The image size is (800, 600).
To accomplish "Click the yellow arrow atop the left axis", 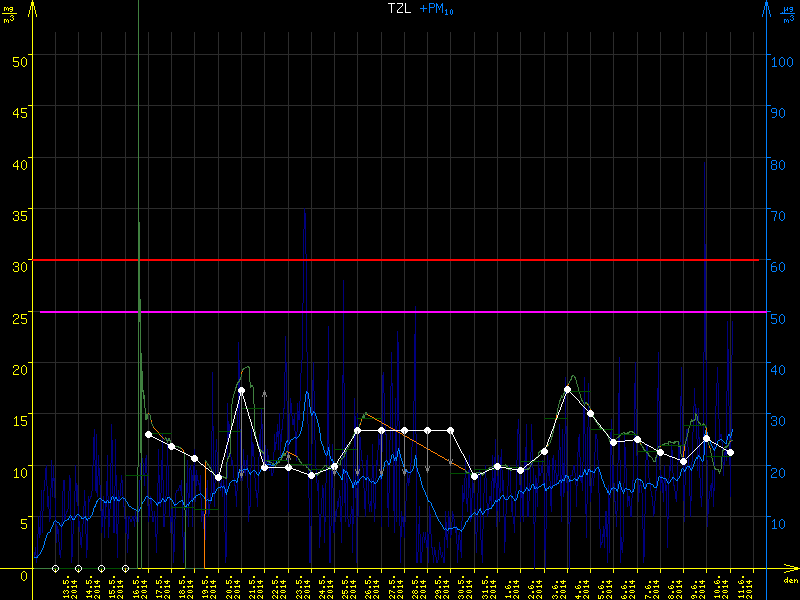I will coord(33,10).
